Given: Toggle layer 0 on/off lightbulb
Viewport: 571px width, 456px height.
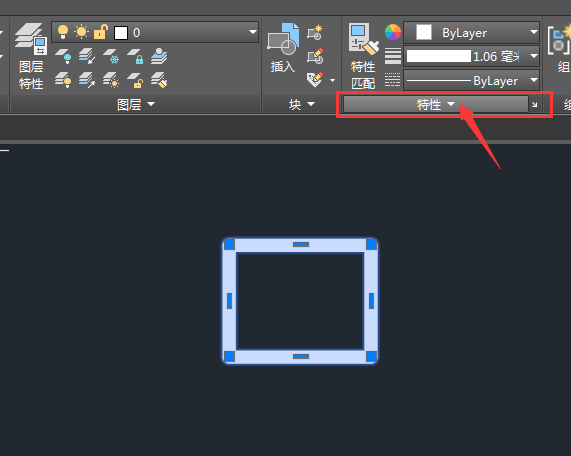Looking at the screenshot, I should coord(63,32).
